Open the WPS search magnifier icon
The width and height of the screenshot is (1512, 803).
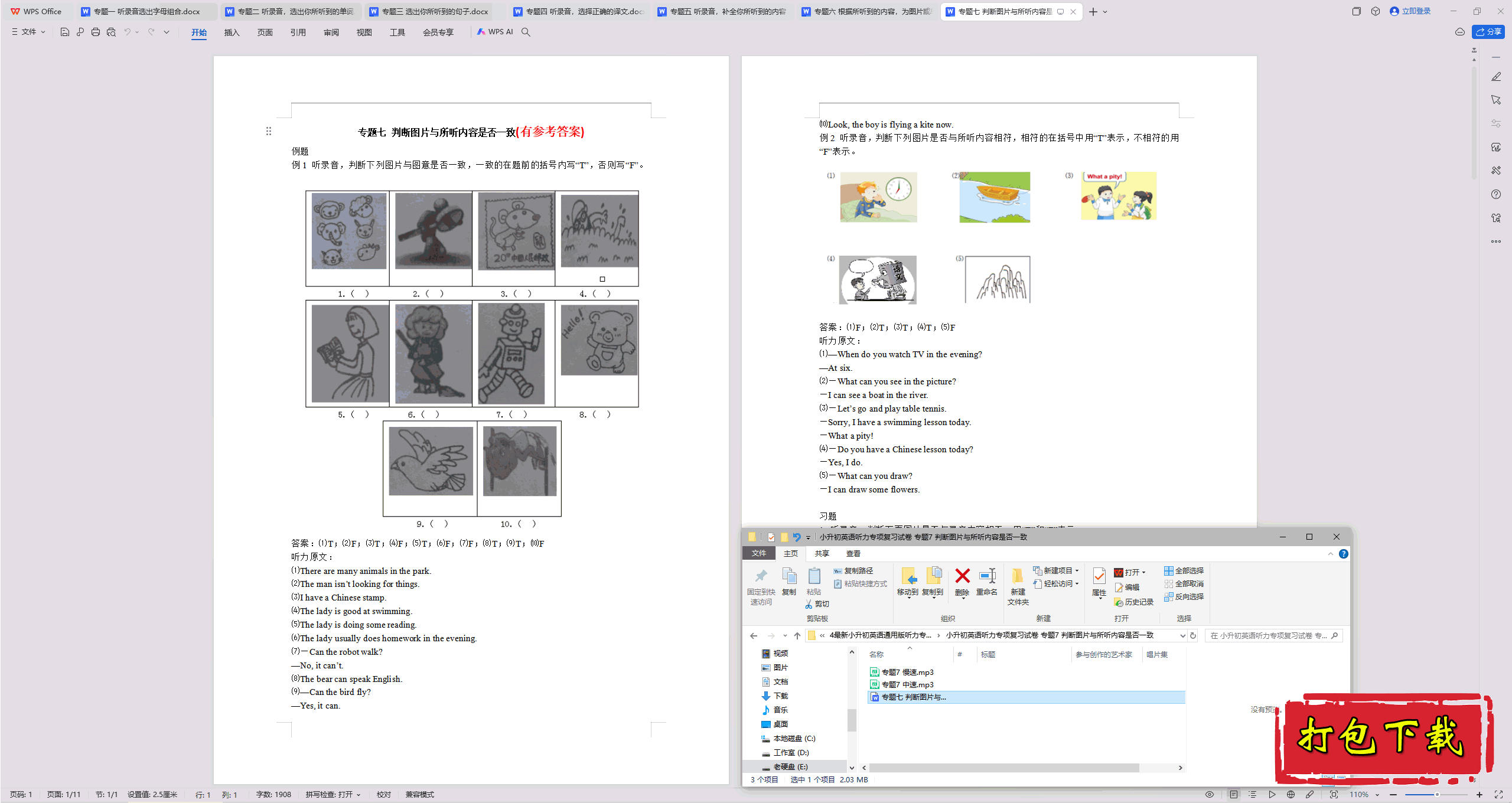(x=526, y=32)
